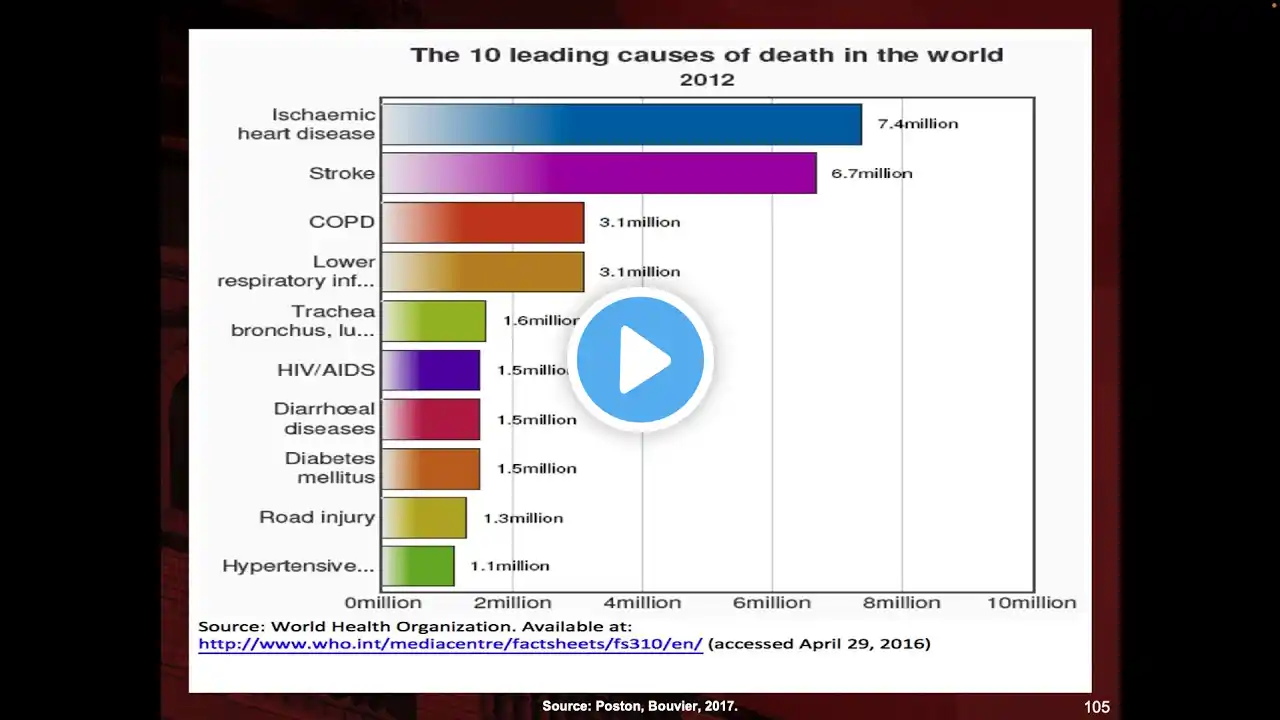The width and height of the screenshot is (1280, 720).
Task: Click the red COPD bar
Action: [x=483, y=222]
